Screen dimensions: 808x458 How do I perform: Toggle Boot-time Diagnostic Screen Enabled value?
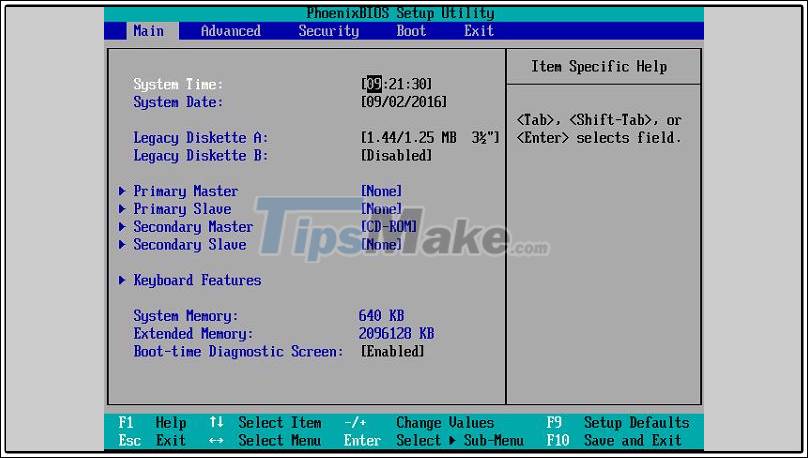pyautogui.click(x=393, y=351)
